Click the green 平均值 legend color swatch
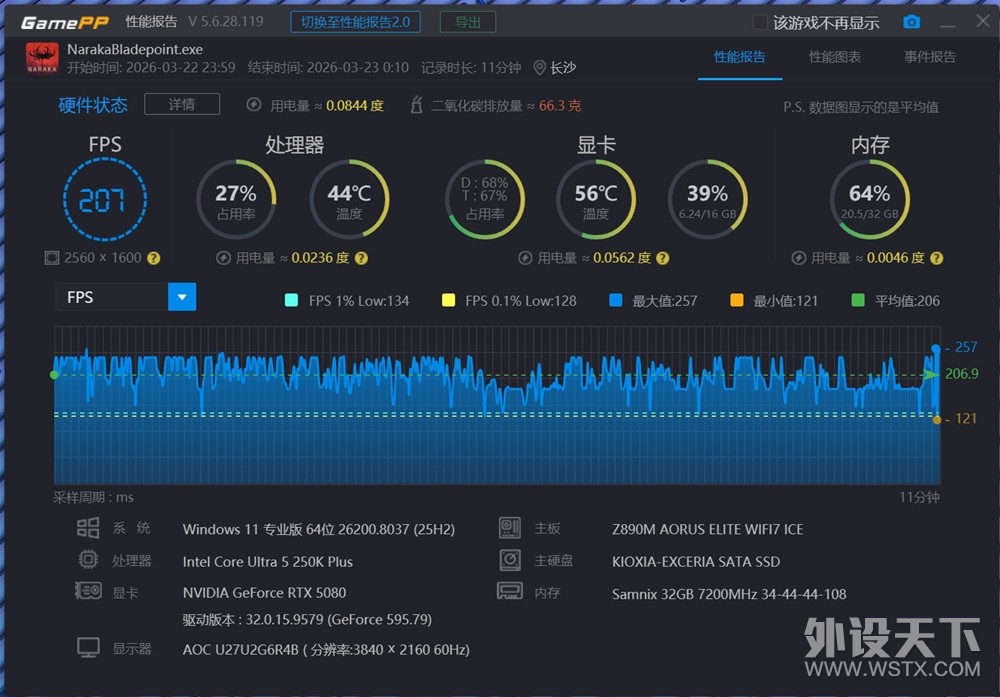This screenshot has width=1000, height=697. click(857, 300)
